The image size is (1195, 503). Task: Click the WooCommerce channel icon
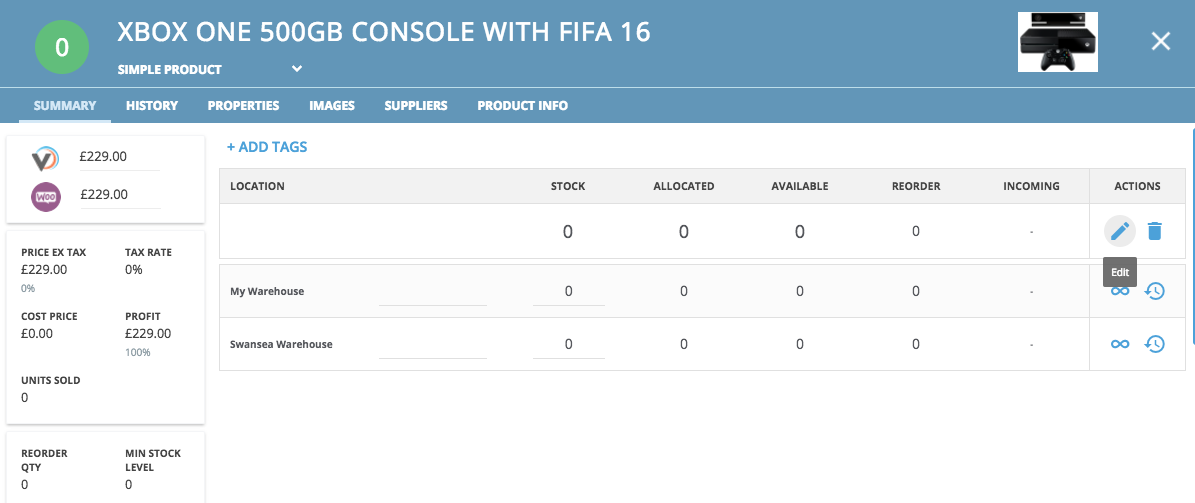45,196
